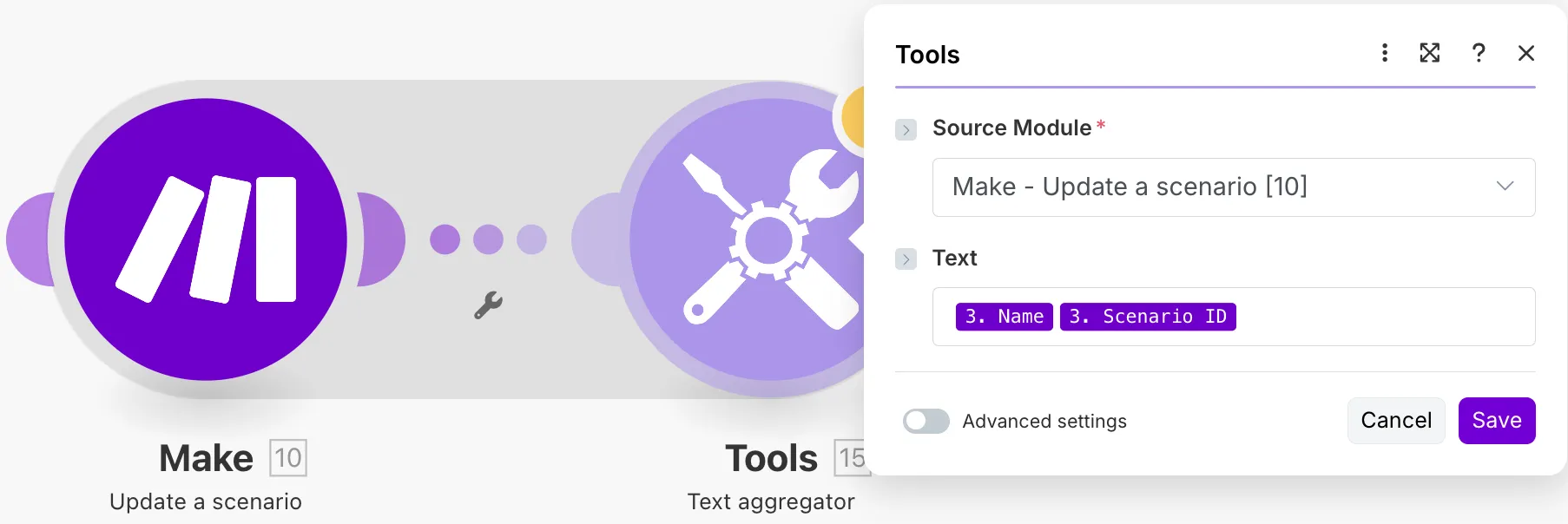Screen dimensions: 1568x524
Task: Click the 'Advanced settings' label
Action: pyautogui.click(x=1044, y=421)
